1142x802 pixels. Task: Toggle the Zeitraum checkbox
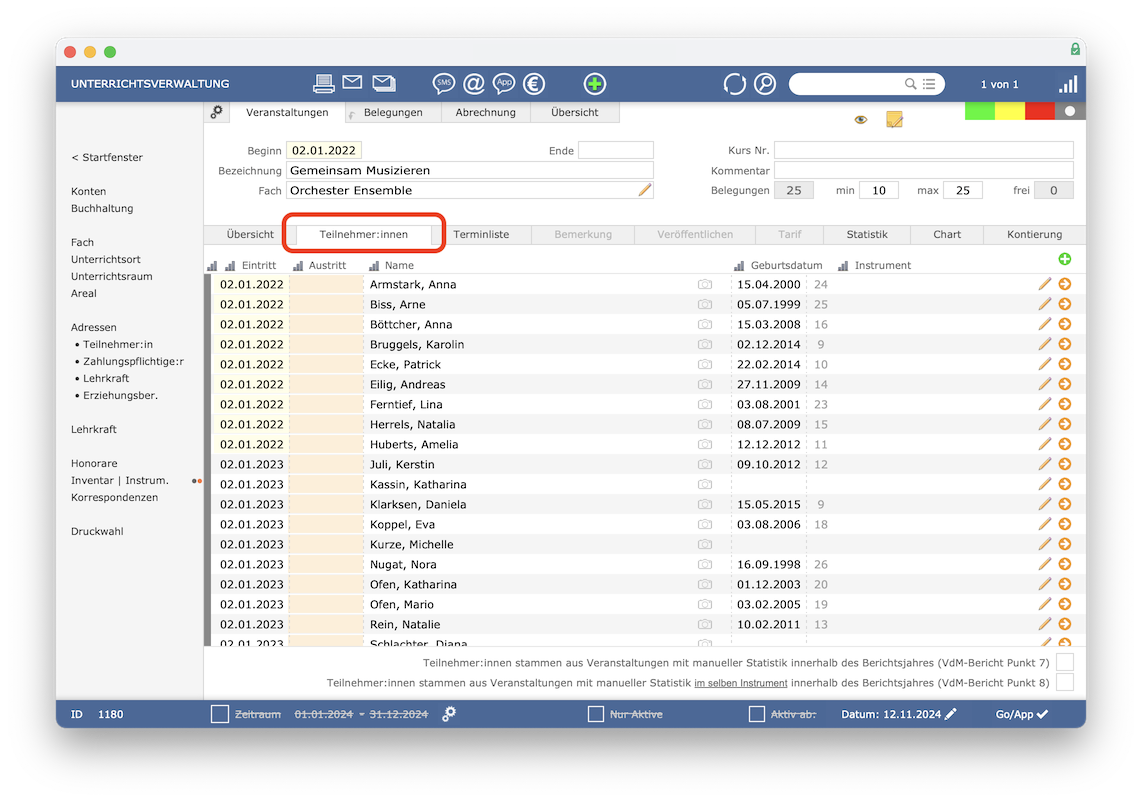[219, 714]
